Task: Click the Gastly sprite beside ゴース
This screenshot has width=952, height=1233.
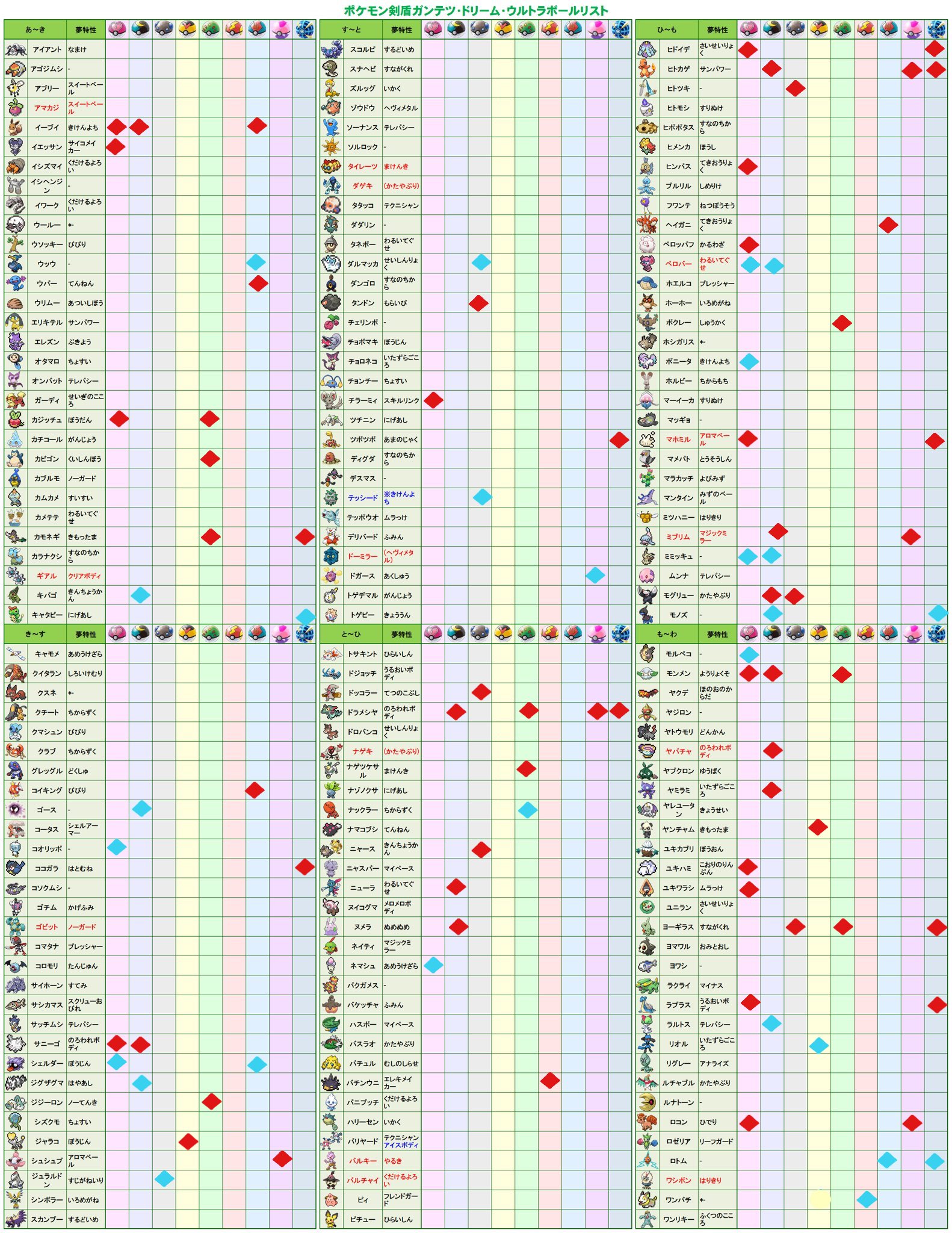Action: 16,810
